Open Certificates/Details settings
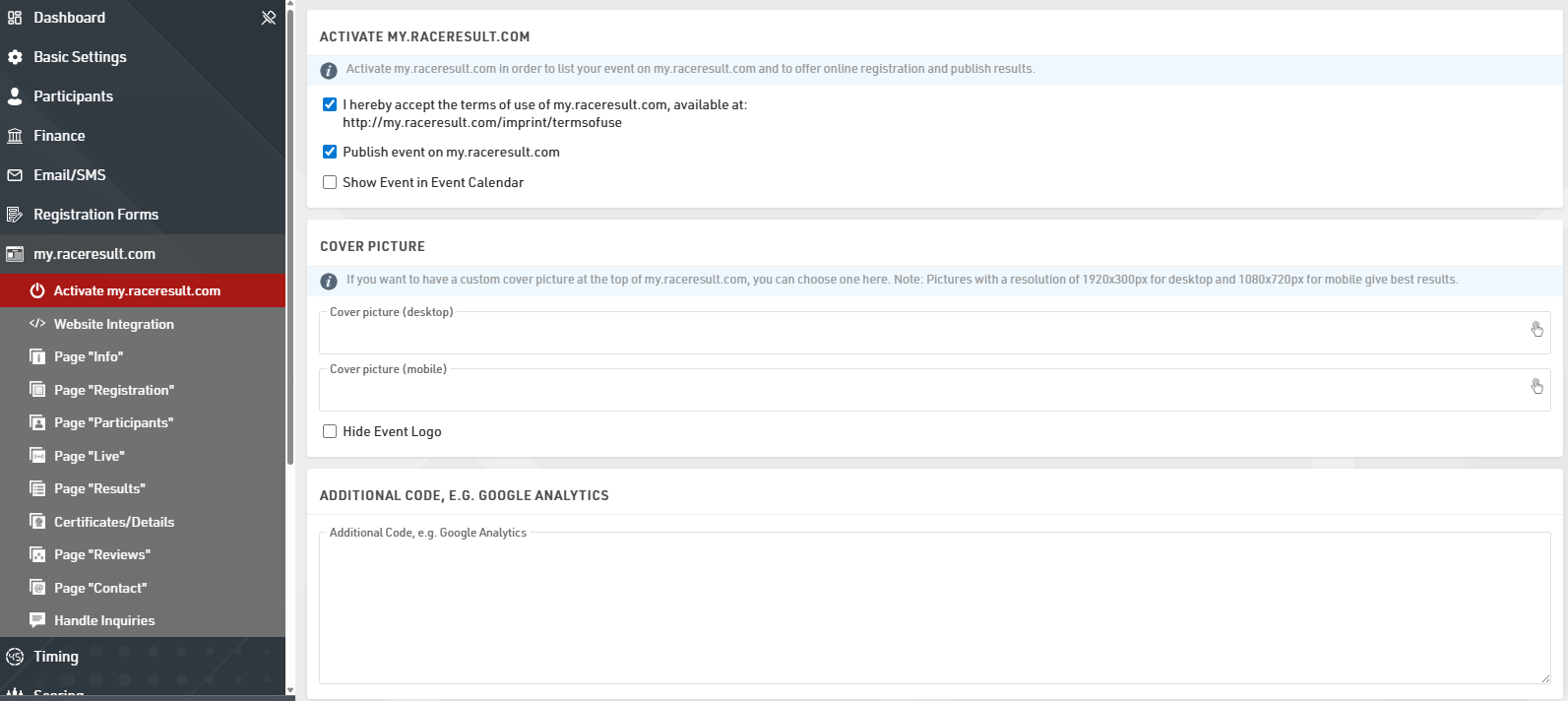 point(114,522)
